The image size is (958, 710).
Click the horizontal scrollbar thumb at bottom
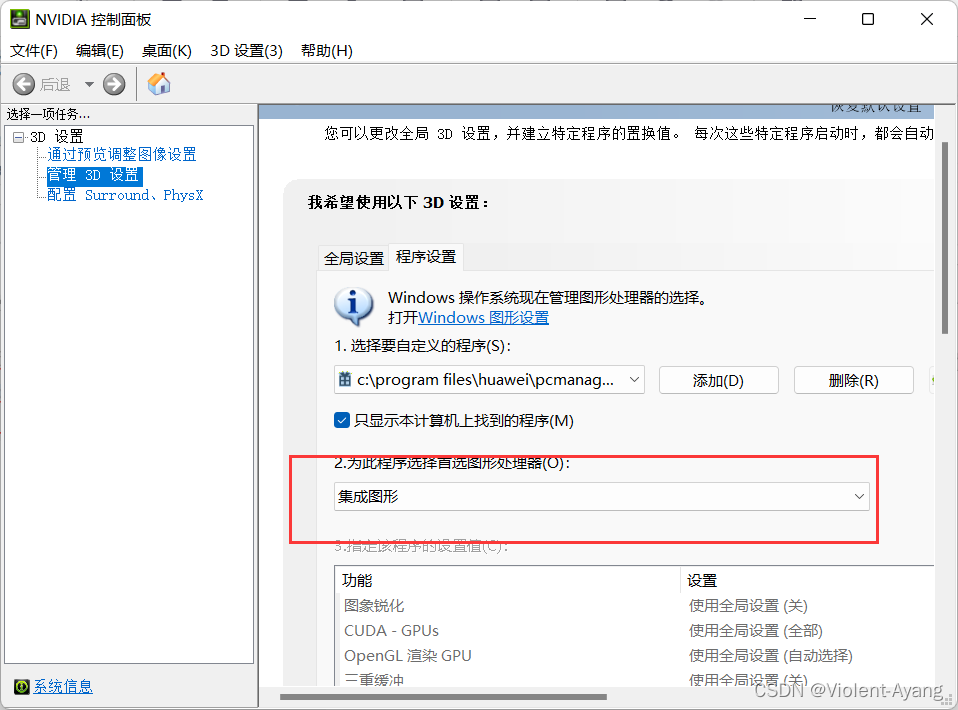click(444, 697)
